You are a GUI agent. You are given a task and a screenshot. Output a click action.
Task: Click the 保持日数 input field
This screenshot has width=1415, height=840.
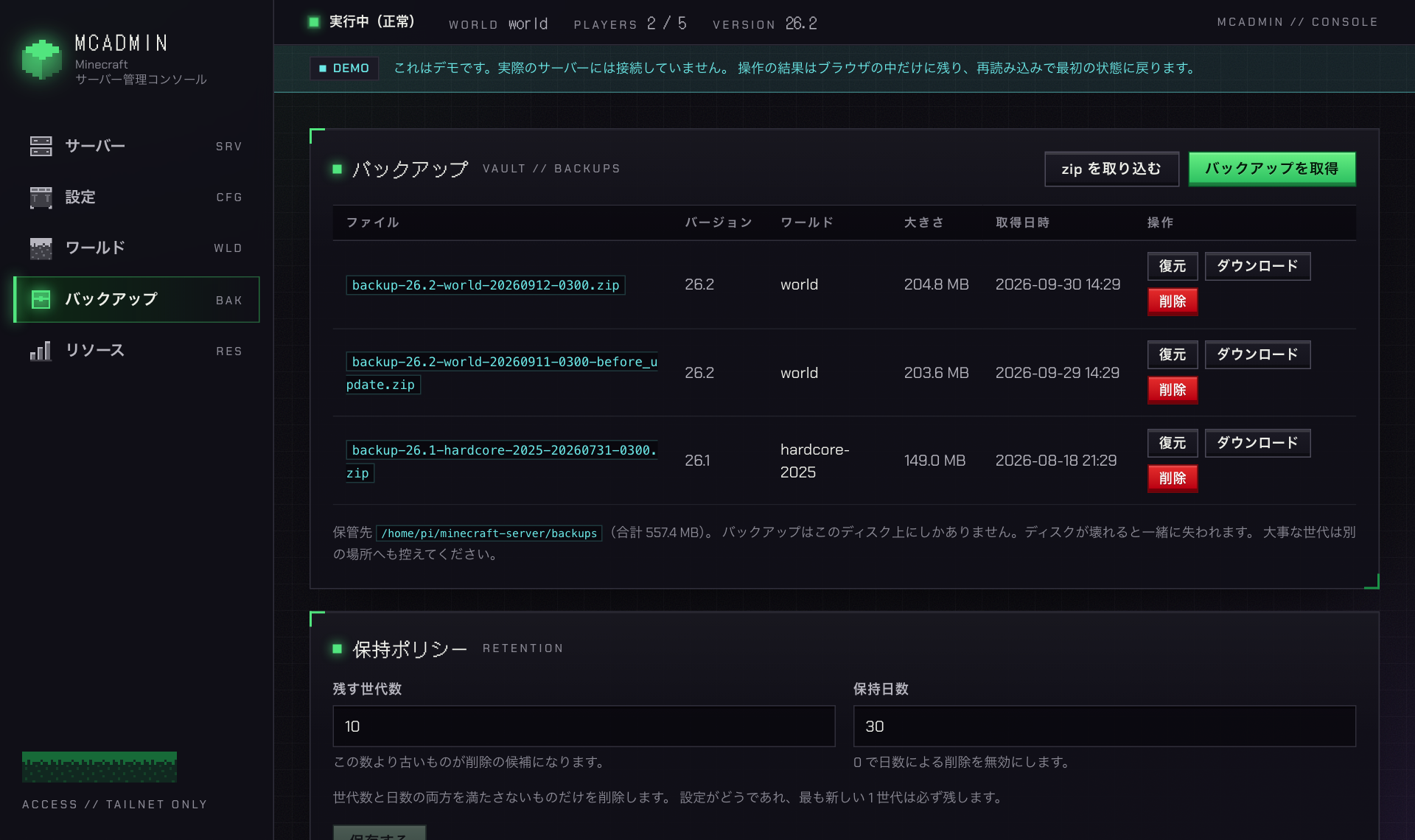point(1104,727)
